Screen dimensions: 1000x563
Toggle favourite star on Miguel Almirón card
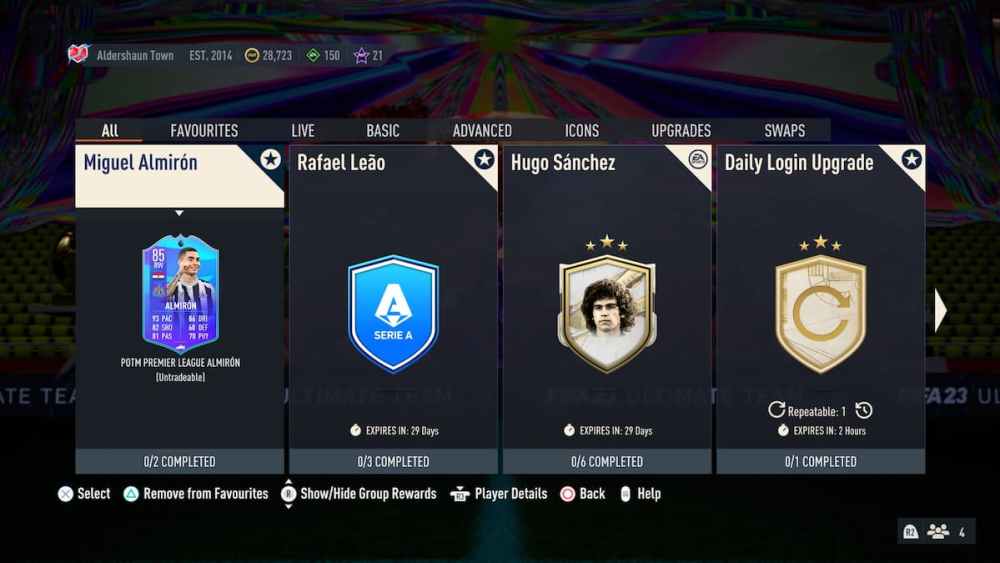(270, 159)
